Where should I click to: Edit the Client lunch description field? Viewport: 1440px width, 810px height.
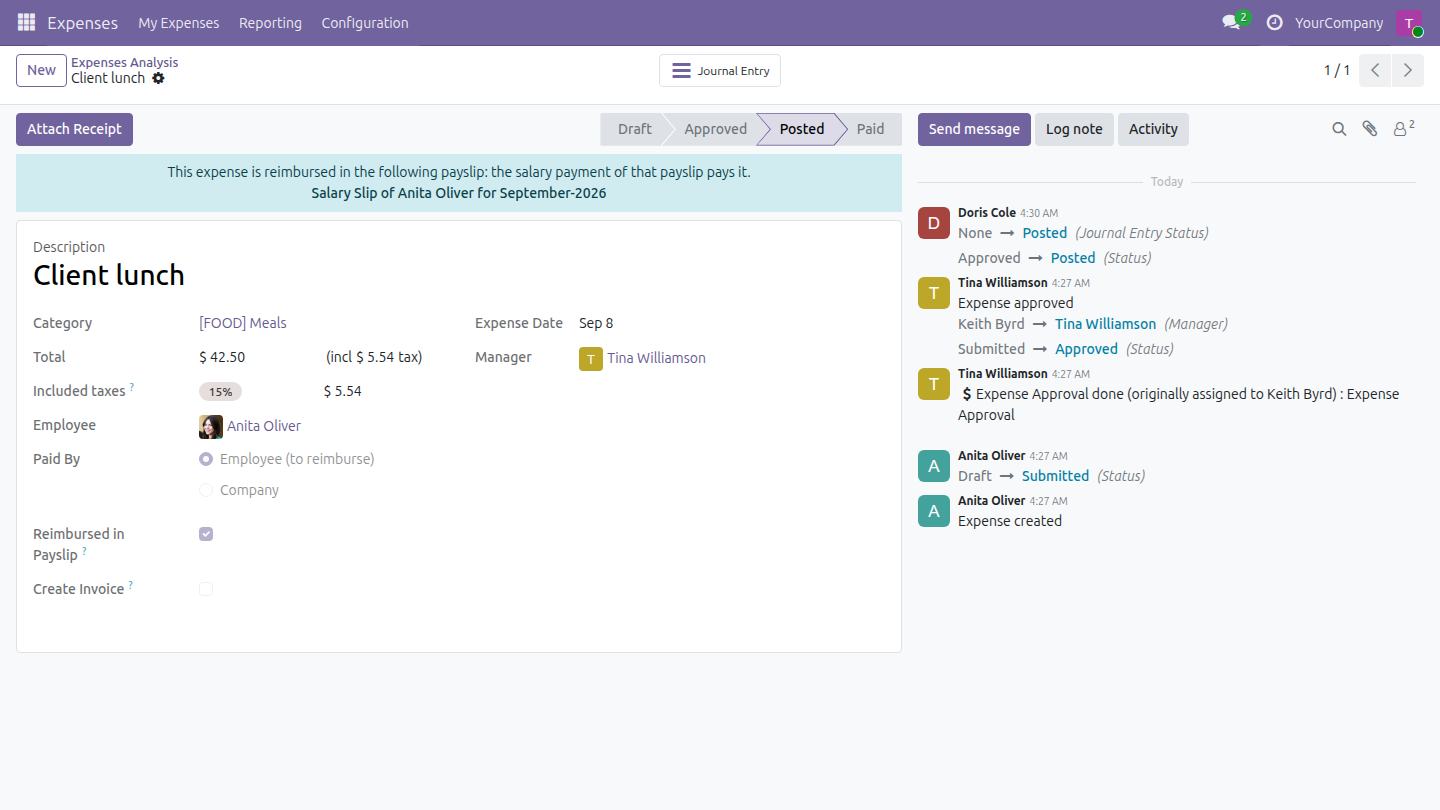pyautogui.click(x=458, y=275)
